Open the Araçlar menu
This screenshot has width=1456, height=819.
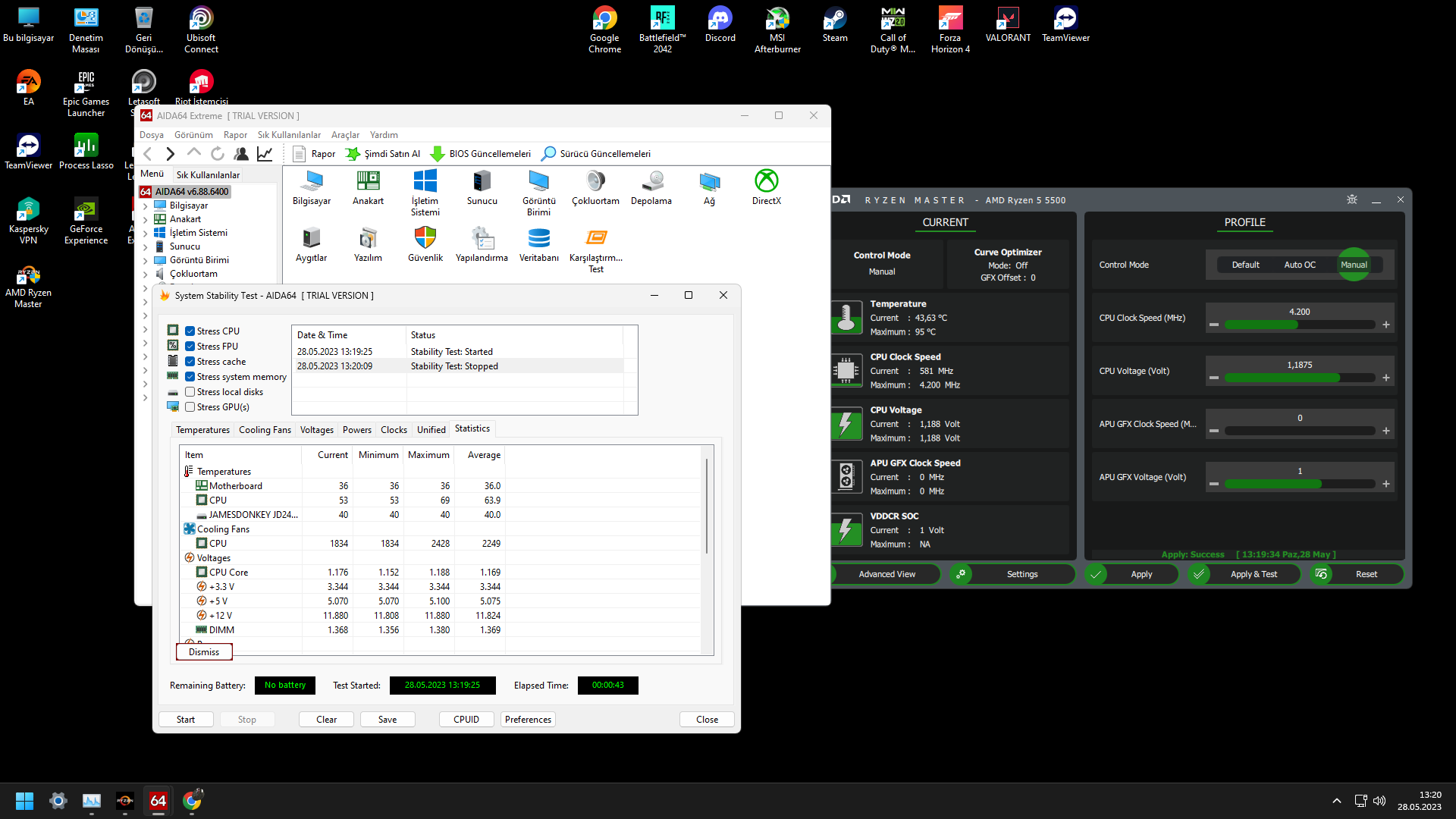tap(345, 135)
